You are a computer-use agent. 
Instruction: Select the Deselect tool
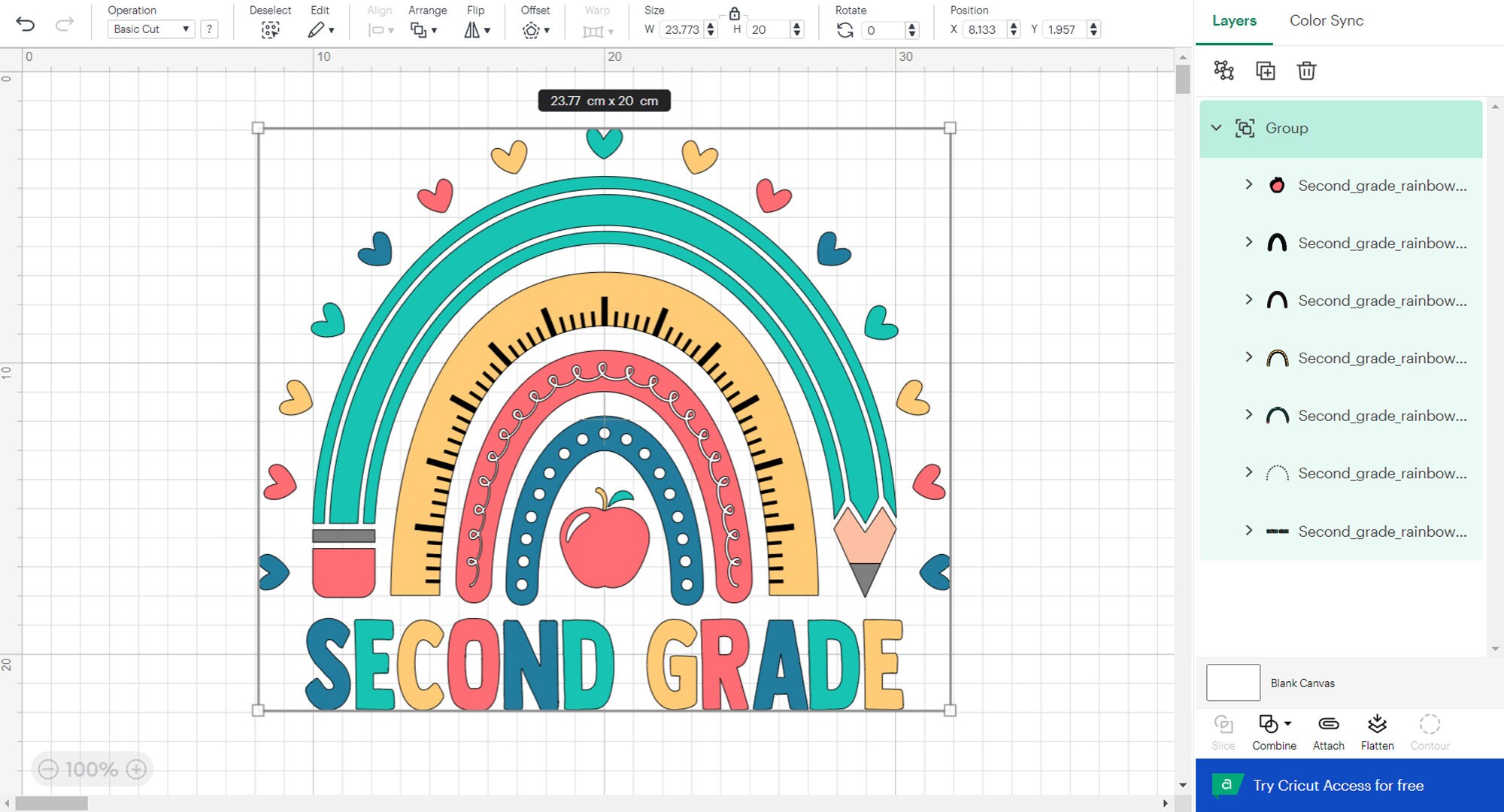tap(271, 30)
